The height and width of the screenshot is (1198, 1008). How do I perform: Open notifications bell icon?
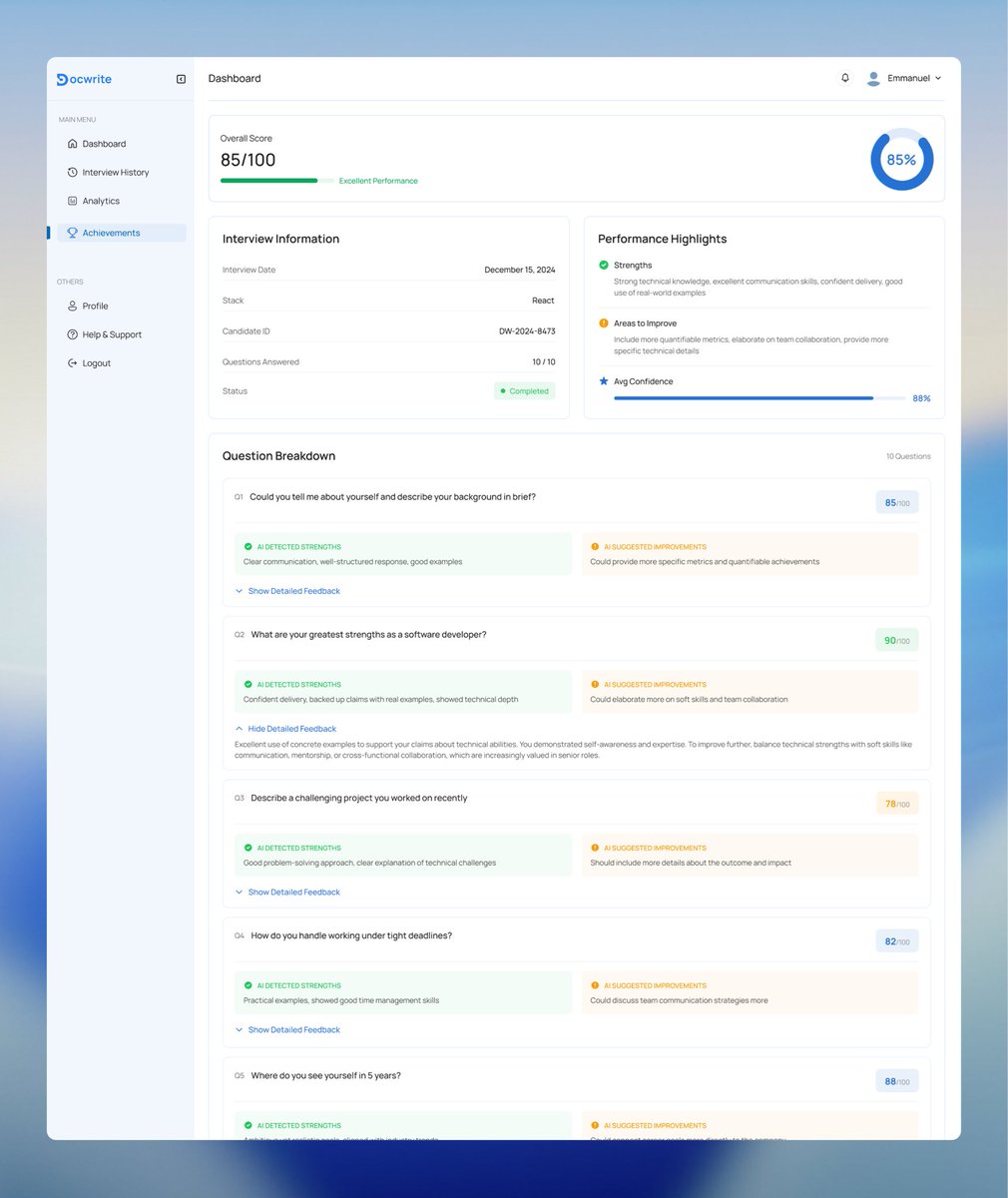click(x=845, y=78)
